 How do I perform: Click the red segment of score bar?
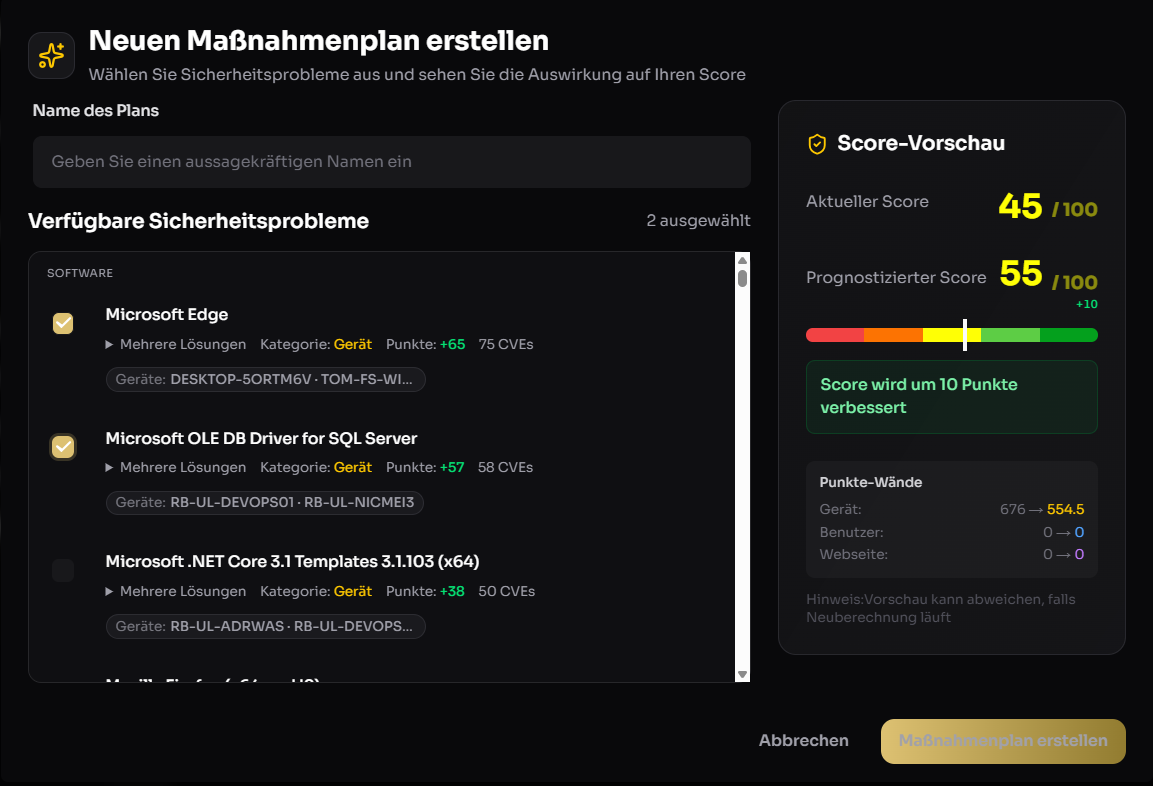click(835, 335)
